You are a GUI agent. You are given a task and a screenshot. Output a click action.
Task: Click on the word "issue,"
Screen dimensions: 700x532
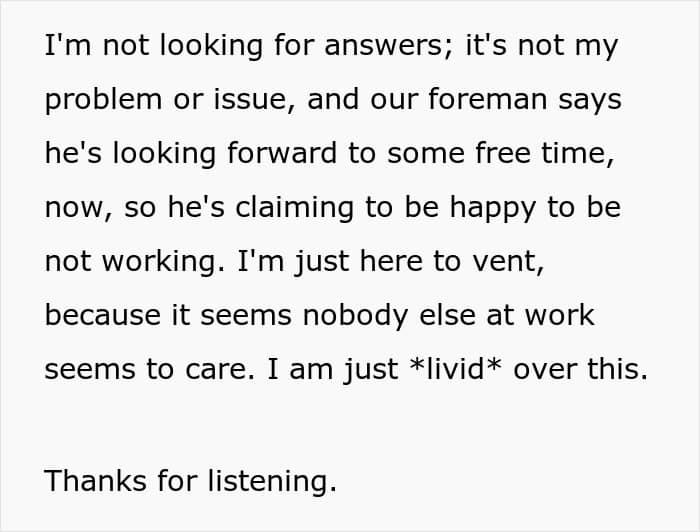coord(254,100)
